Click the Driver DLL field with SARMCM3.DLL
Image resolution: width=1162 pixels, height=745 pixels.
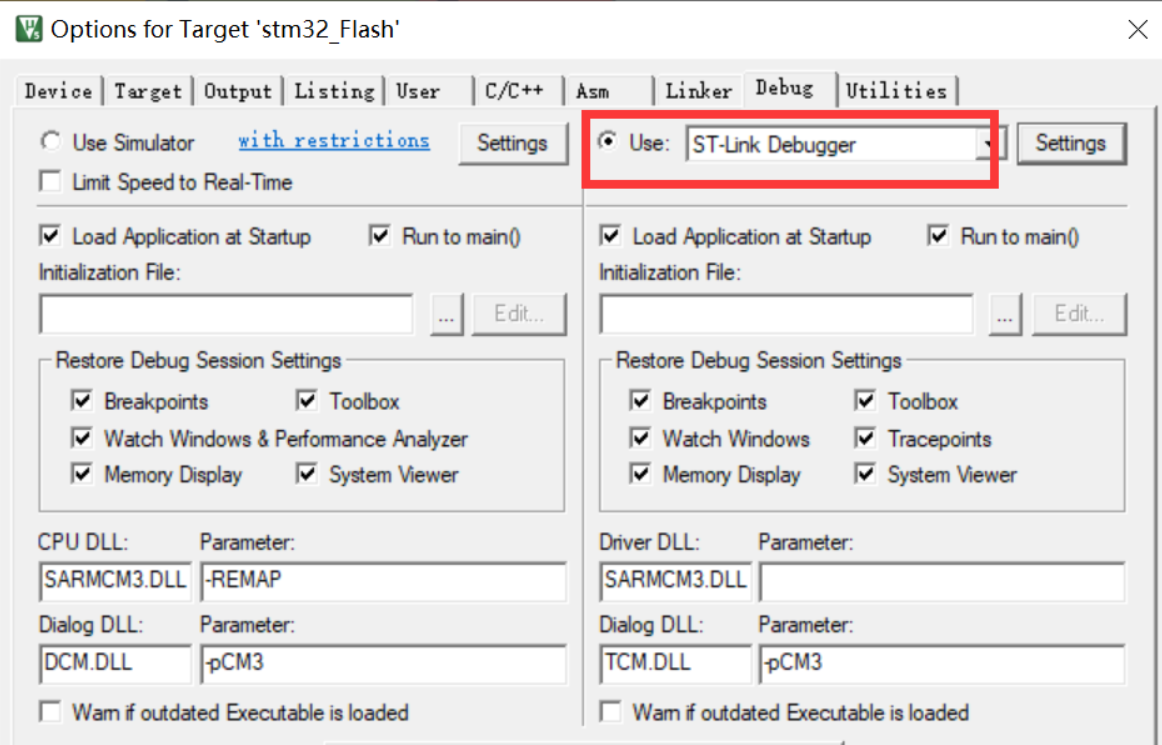(x=675, y=580)
